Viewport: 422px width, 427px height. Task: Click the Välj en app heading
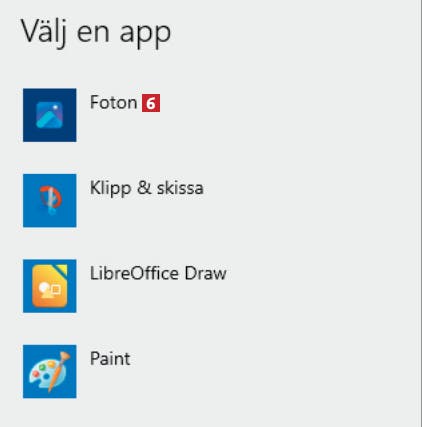(96, 32)
